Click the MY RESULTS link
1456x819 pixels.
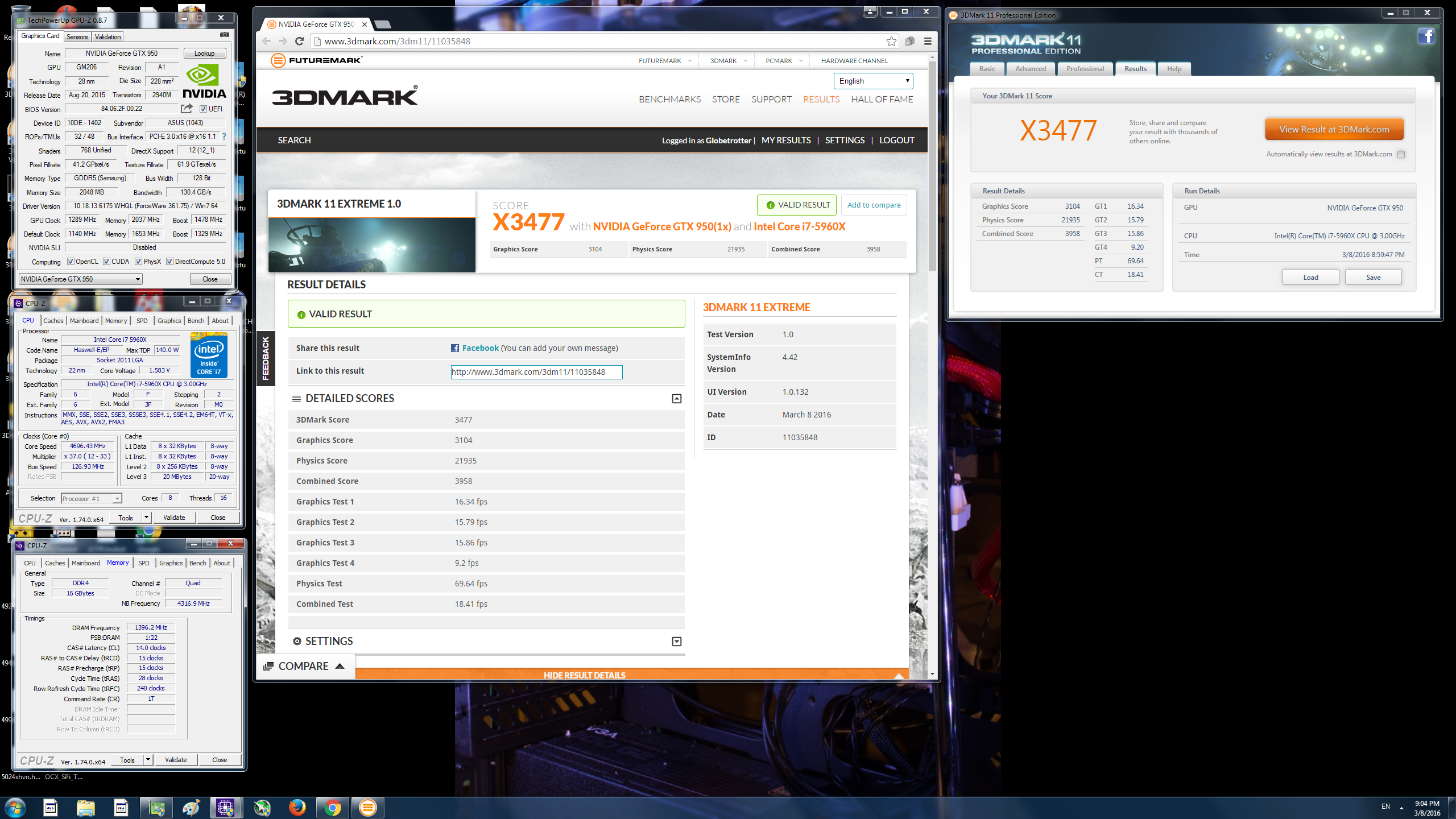(x=786, y=140)
